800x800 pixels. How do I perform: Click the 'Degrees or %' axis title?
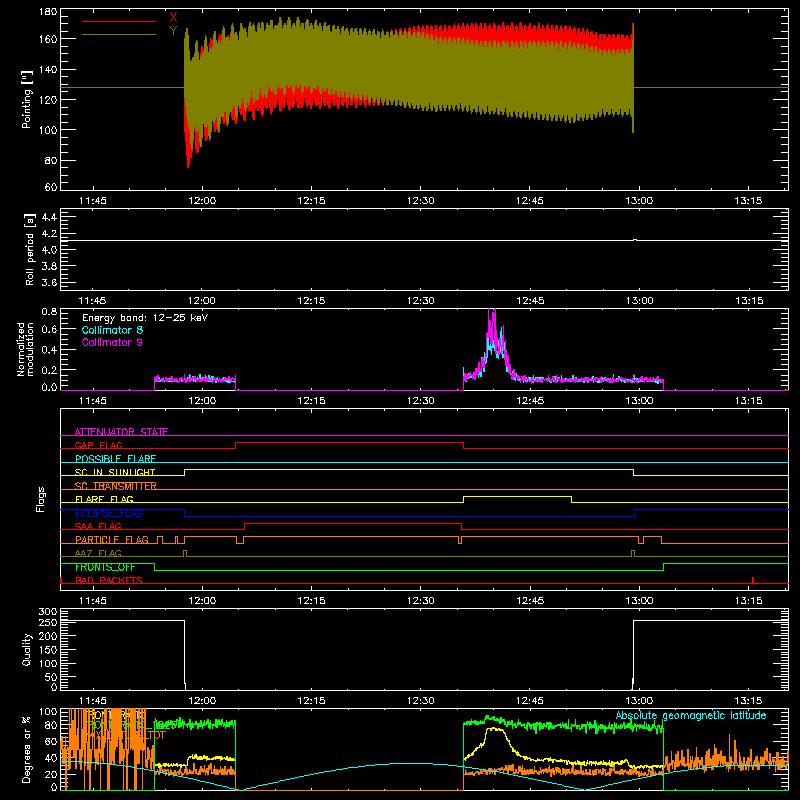click(x=27, y=749)
